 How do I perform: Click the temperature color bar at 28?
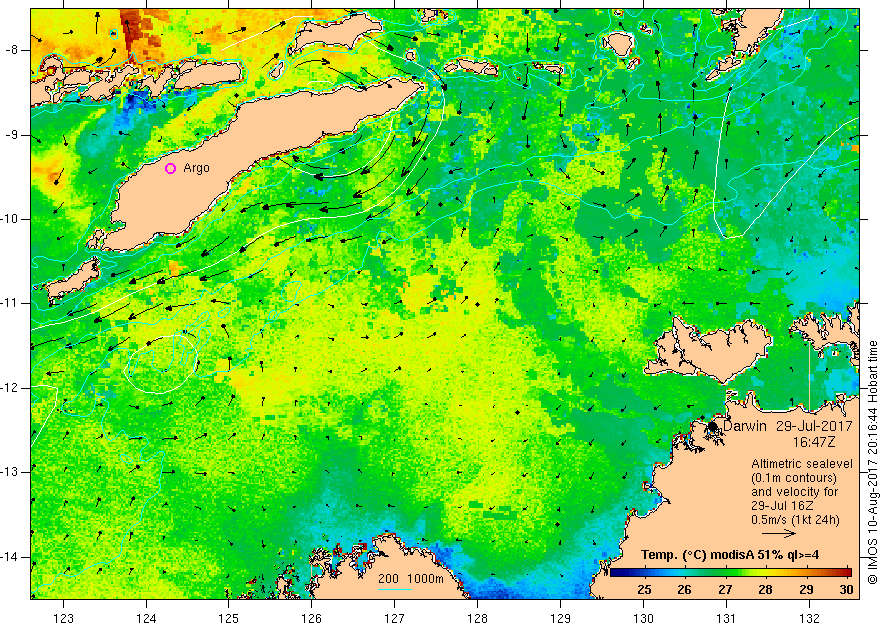pyautogui.click(x=766, y=572)
